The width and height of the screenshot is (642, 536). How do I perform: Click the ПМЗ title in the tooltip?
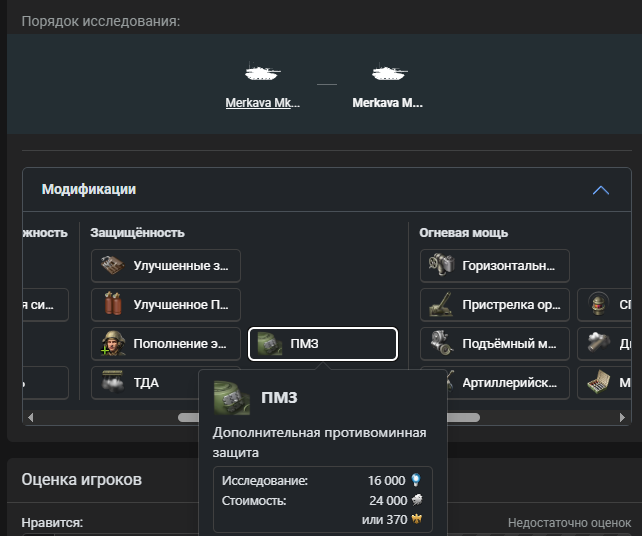(x=279, y=397)
